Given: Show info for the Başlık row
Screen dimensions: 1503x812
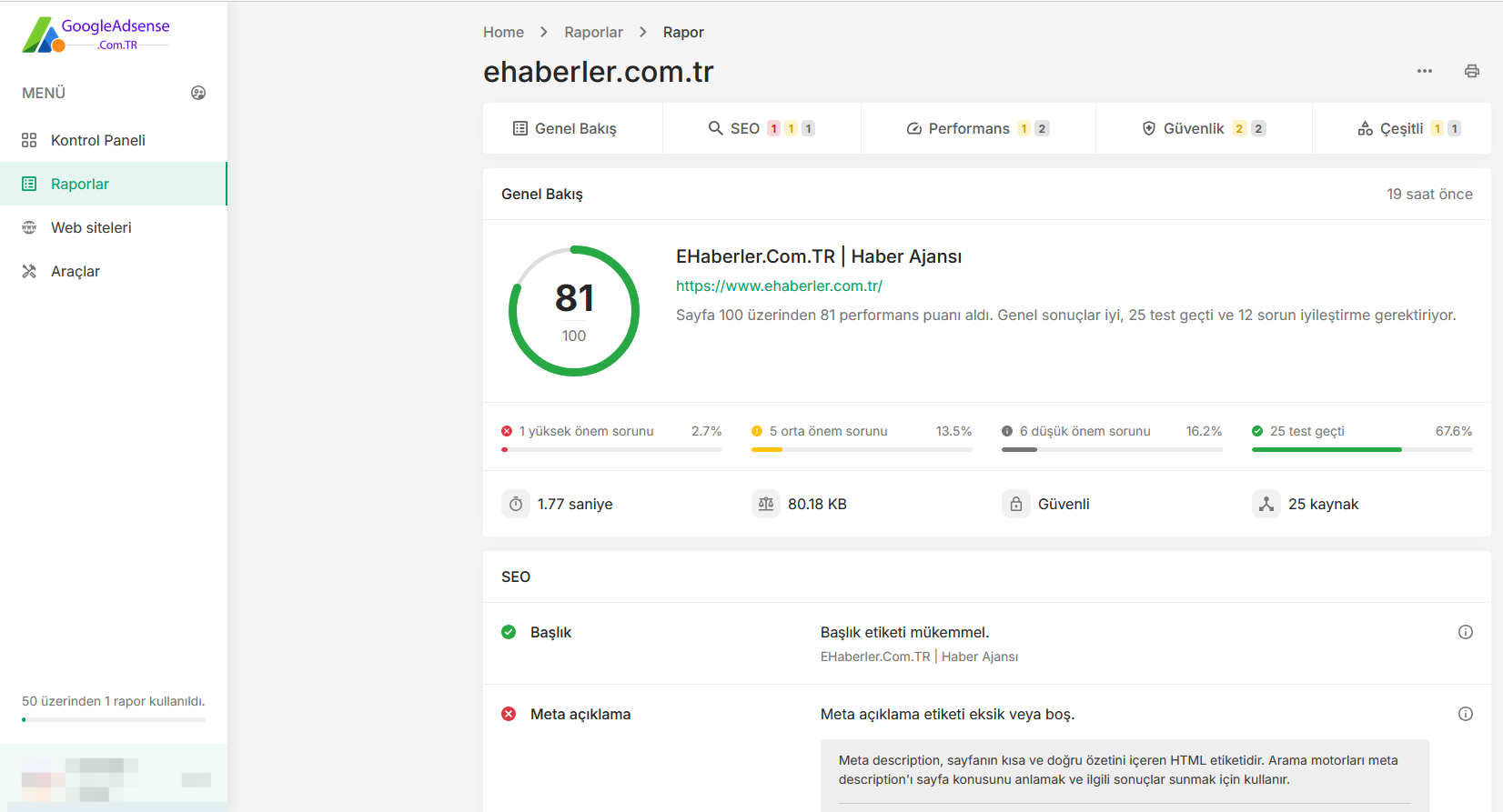Looking at the screenshot, I should [x=1466, y=632].
